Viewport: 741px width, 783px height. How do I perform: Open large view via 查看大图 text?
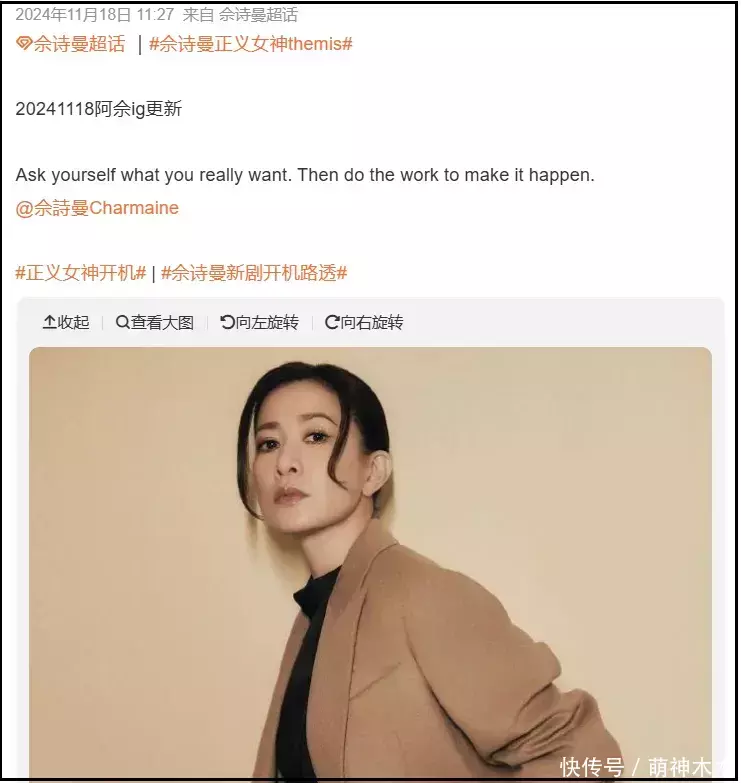(162, 322)
